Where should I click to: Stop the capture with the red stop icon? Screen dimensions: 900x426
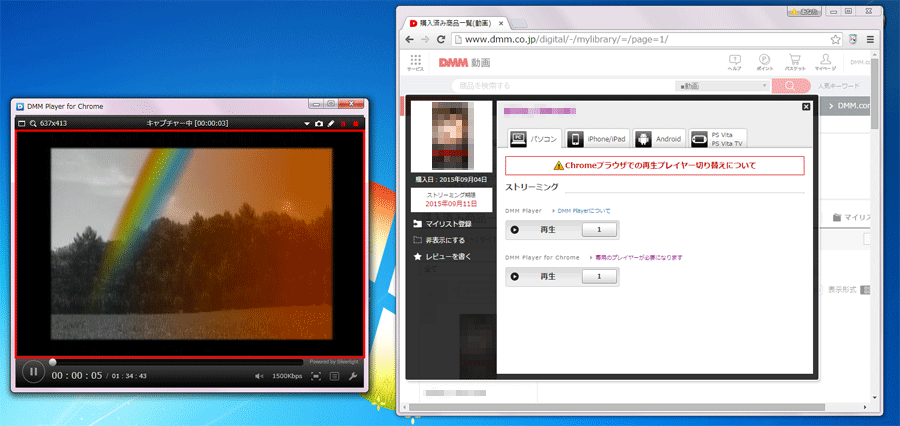355,123
